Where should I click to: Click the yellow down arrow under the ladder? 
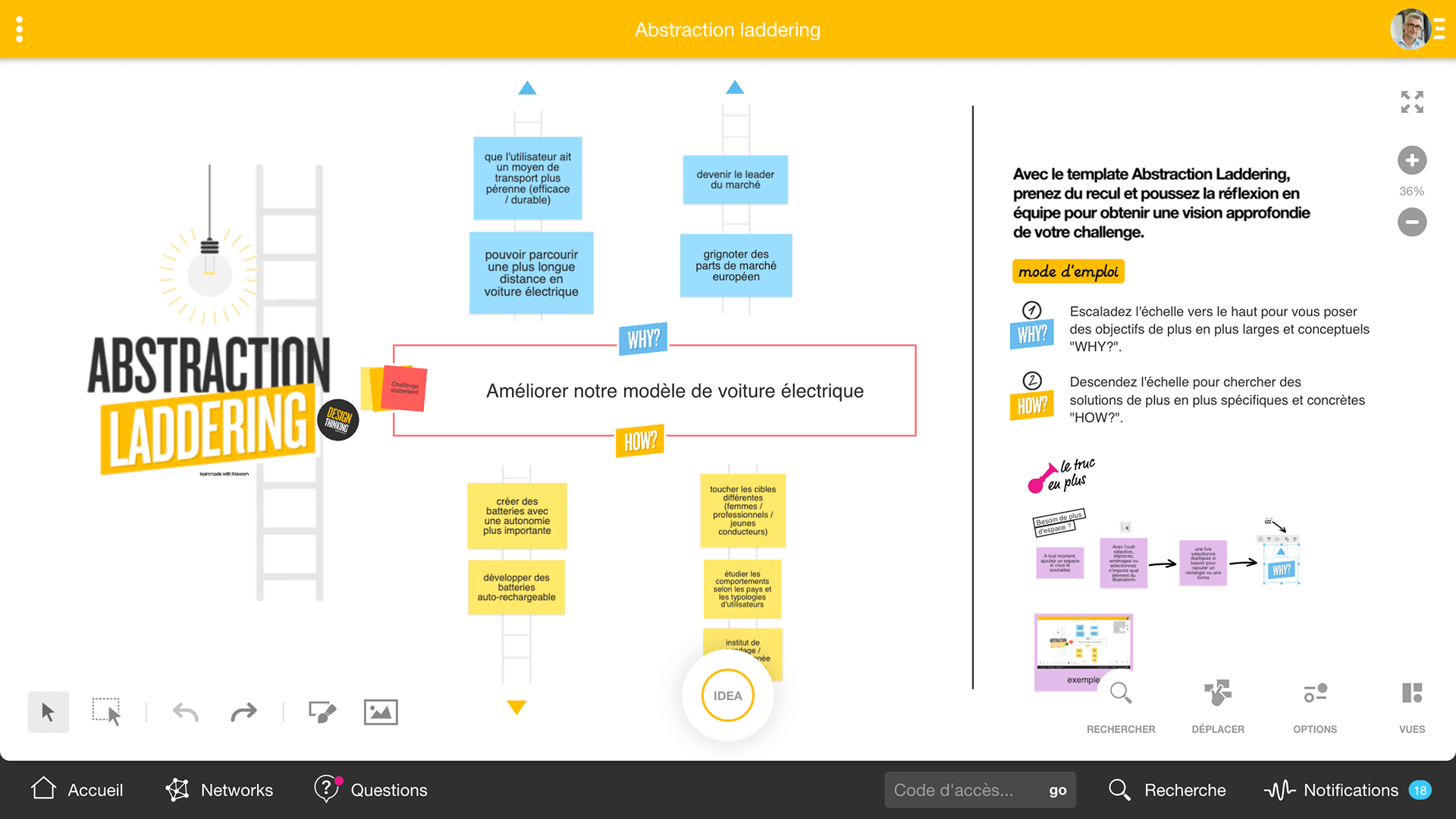pyautogui.click(x=516, y=707)
